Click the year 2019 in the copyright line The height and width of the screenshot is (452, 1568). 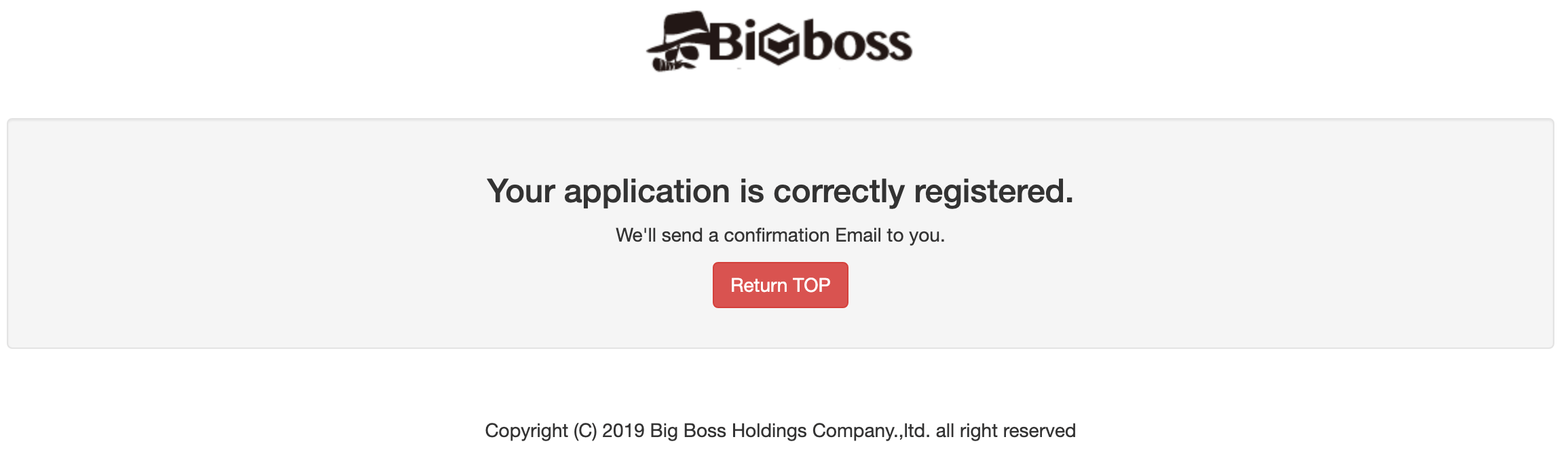[x=622, y=429]
